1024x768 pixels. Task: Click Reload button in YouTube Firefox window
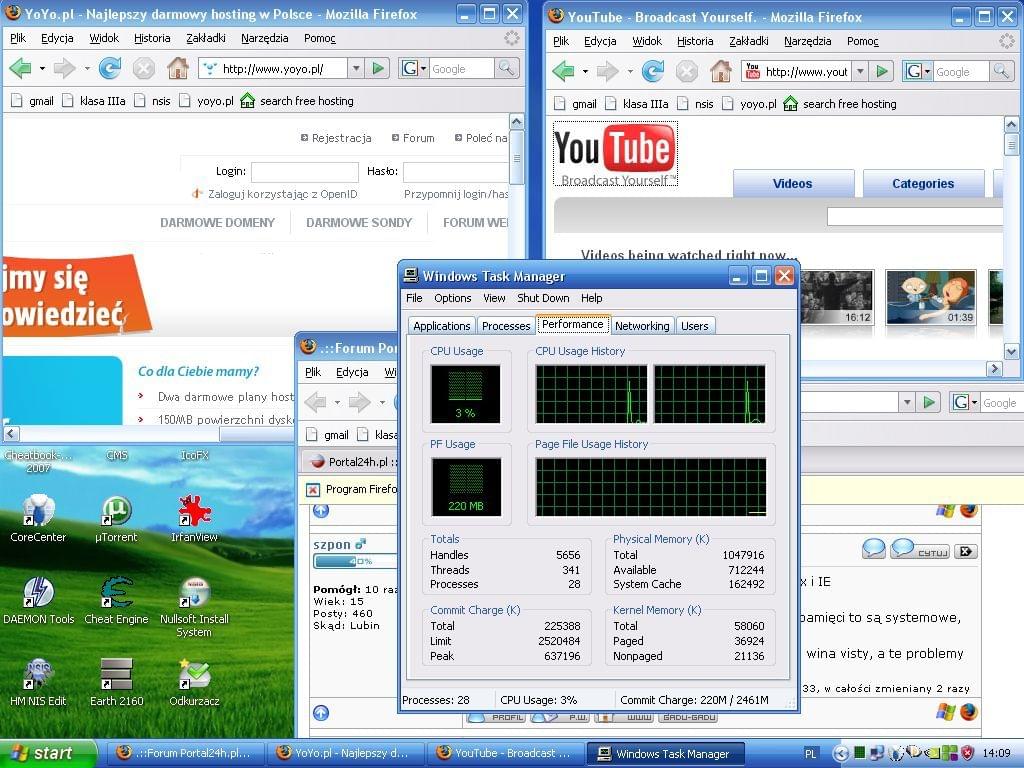tap(652, 71)
